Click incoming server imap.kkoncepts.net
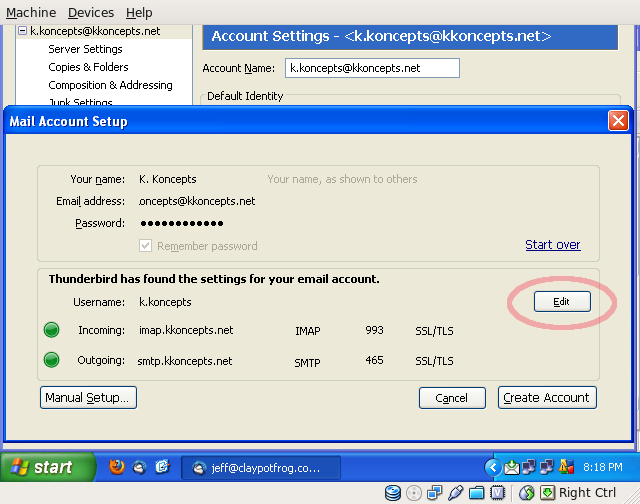Image resolution: width=640 pixels, height=504 pixels. [186, 330]
